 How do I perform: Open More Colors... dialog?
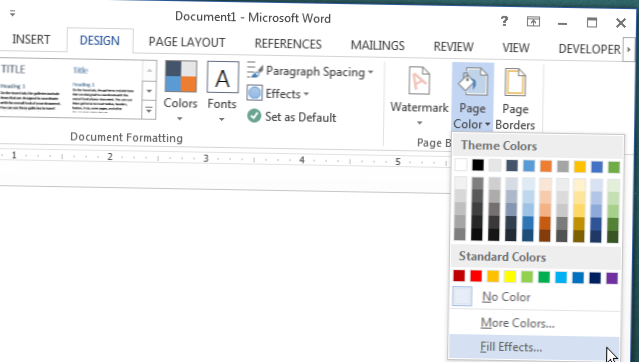coord(534,323)
